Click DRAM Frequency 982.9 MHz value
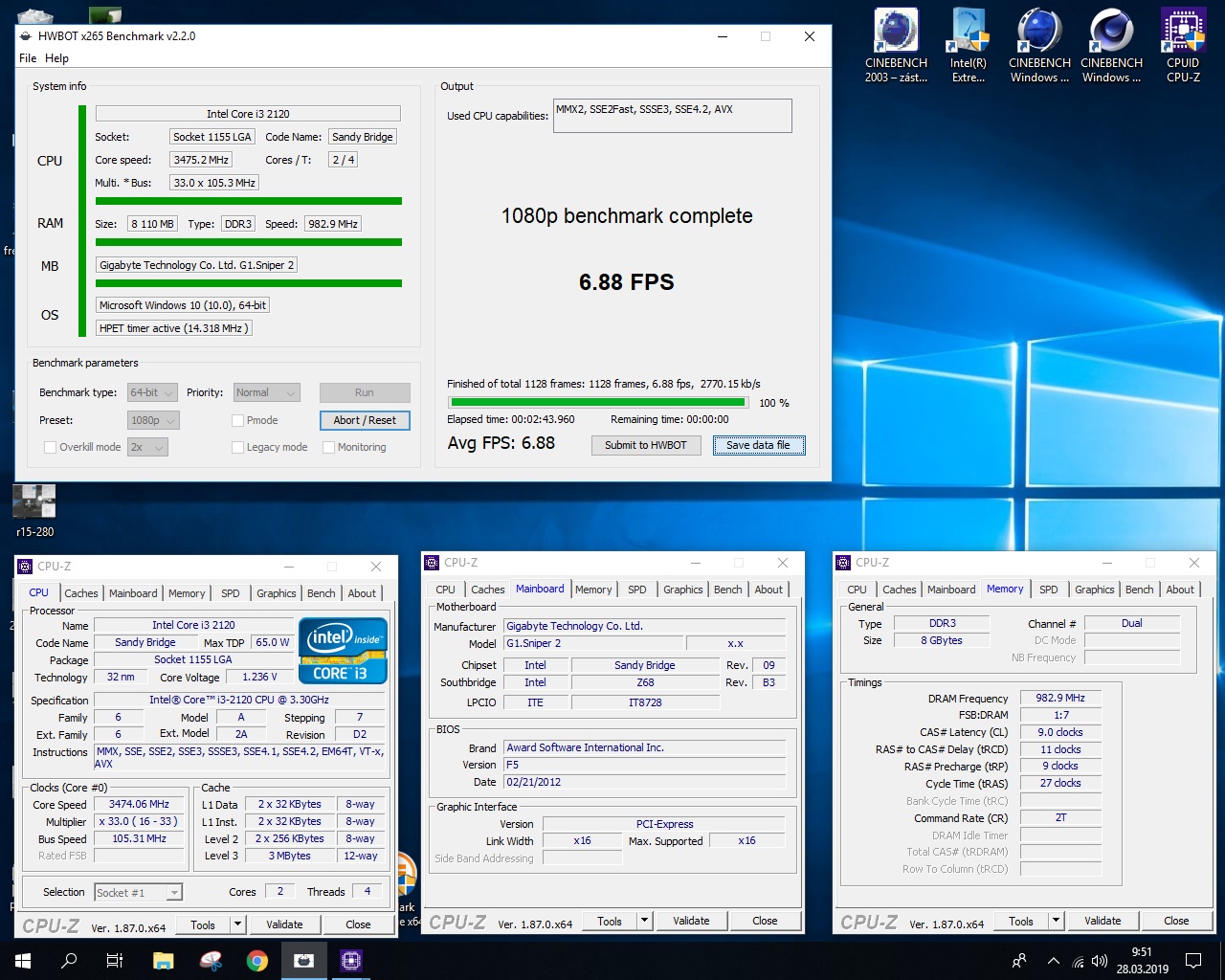This screenshot has width=1225, height=980. pos(1060,698)
